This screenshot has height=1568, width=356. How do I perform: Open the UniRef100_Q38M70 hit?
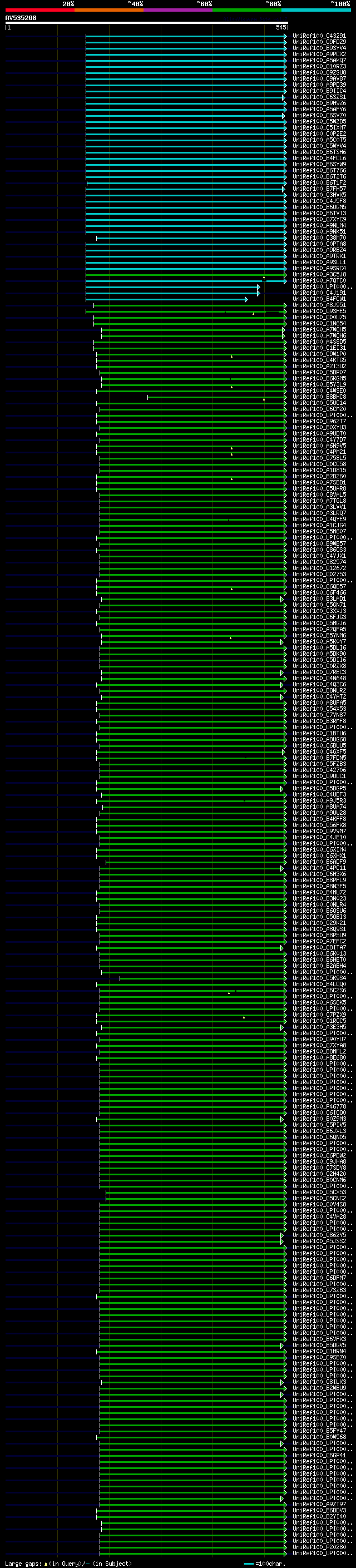coord(319,238)
